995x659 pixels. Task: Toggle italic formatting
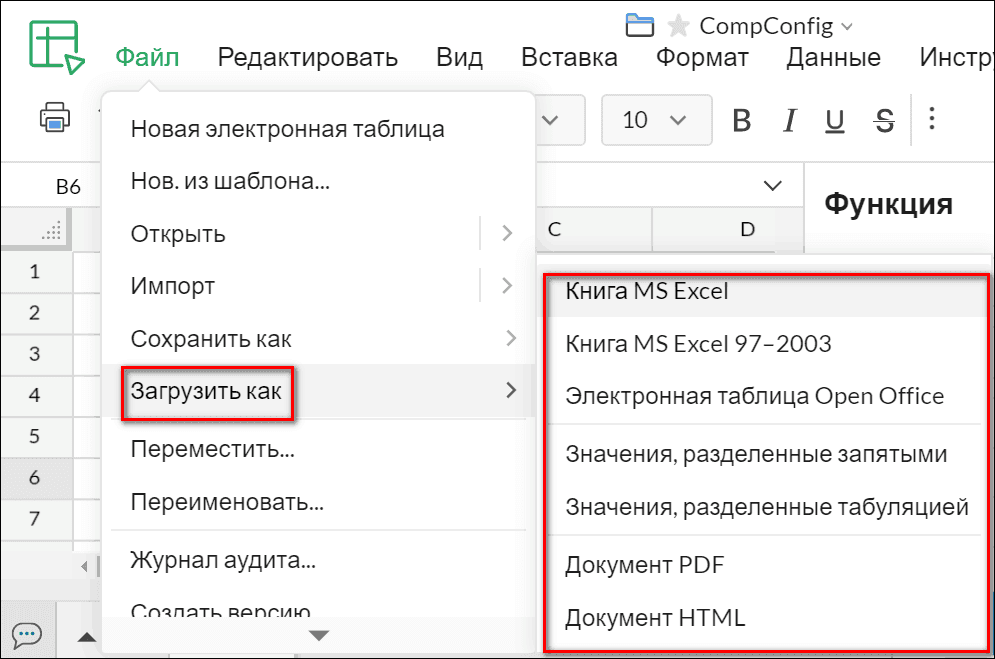click(x=789, y=117)
